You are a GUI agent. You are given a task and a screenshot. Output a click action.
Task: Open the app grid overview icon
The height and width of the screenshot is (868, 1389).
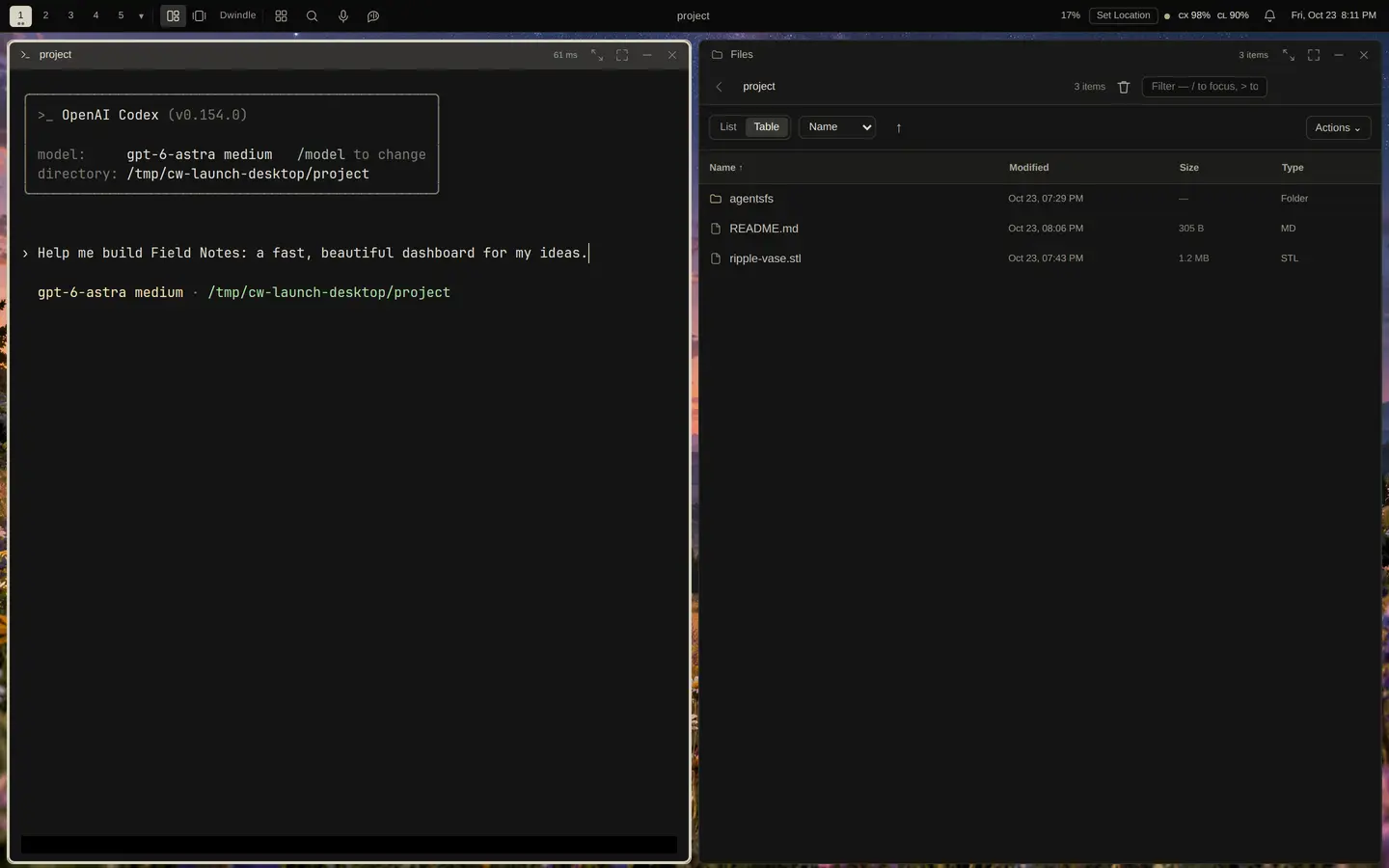(x=281, y=15)
